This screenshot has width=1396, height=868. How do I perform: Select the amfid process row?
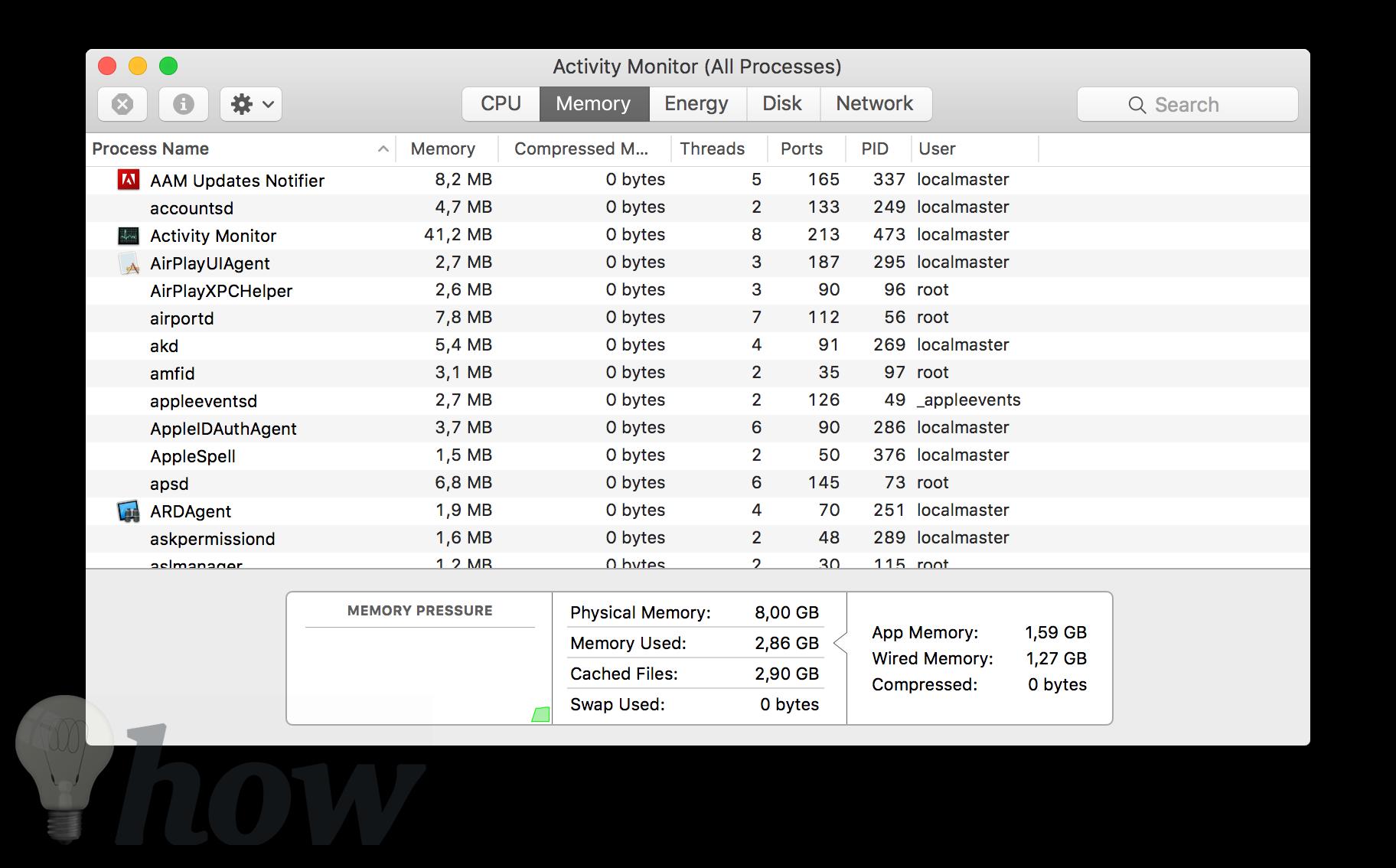[698, 373]
